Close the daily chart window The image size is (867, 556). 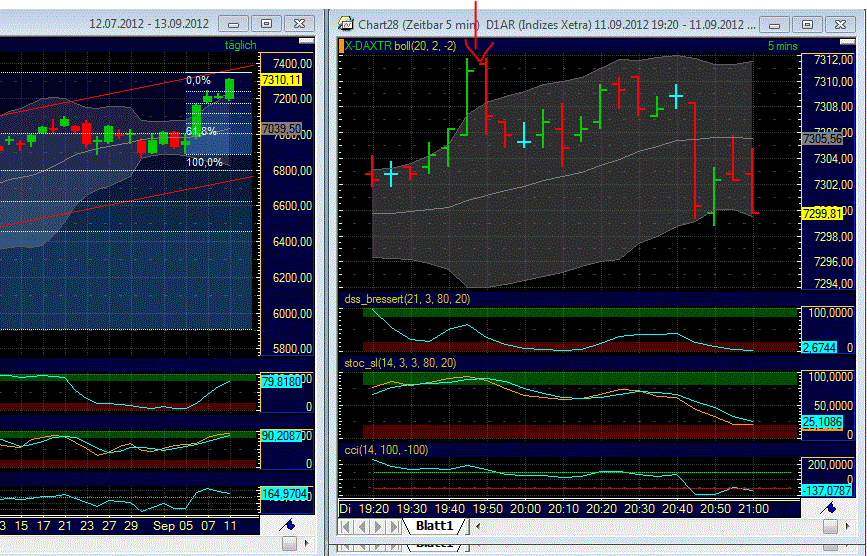[299, 24]
